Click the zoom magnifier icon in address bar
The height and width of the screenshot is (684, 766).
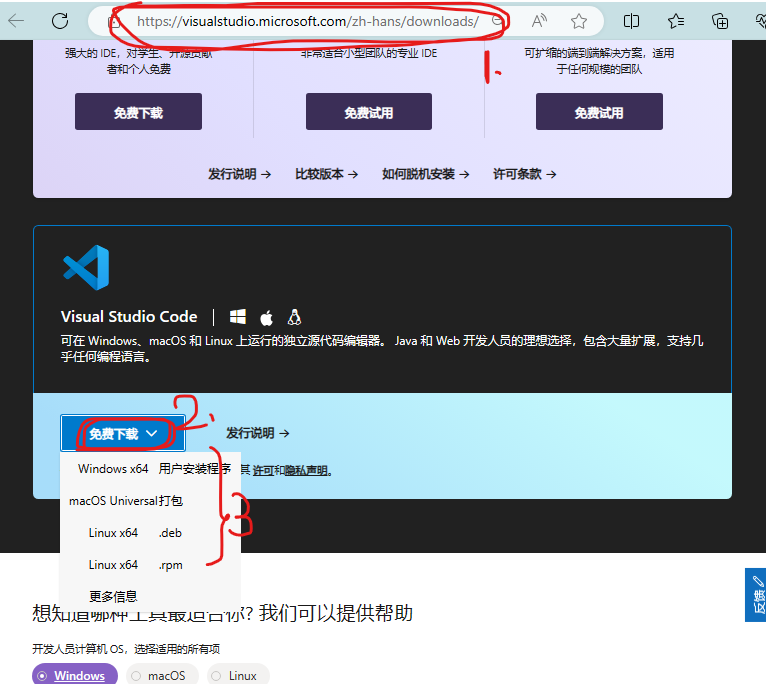497,21
